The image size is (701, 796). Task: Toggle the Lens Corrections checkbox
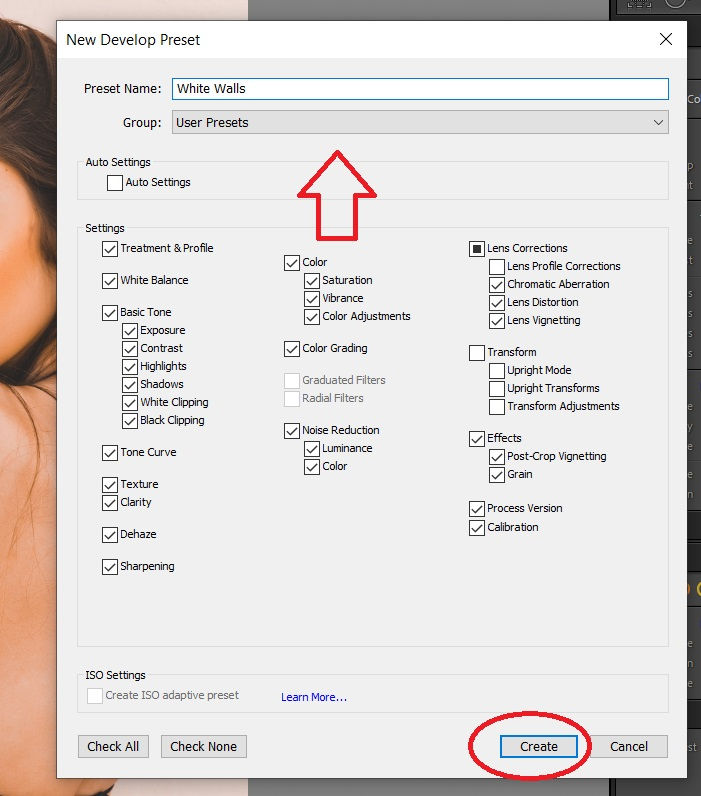(x=477, y=249)
